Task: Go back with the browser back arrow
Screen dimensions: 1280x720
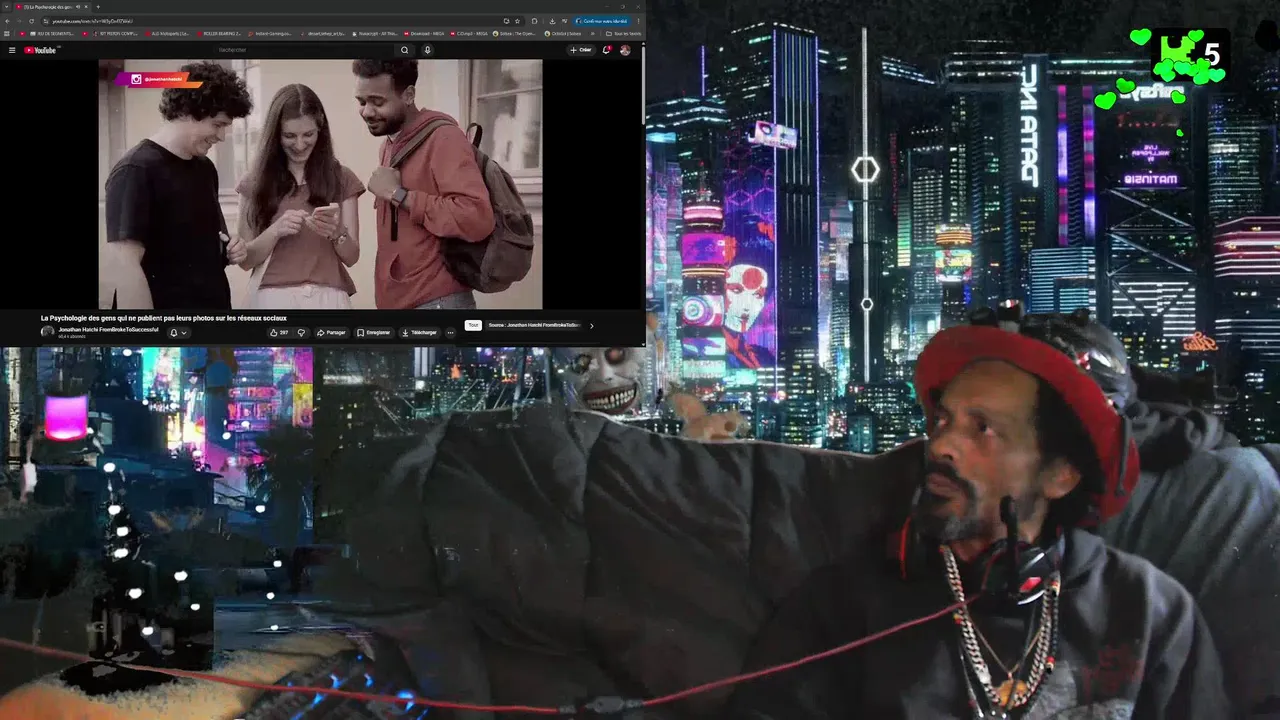Action: (8, 21)
